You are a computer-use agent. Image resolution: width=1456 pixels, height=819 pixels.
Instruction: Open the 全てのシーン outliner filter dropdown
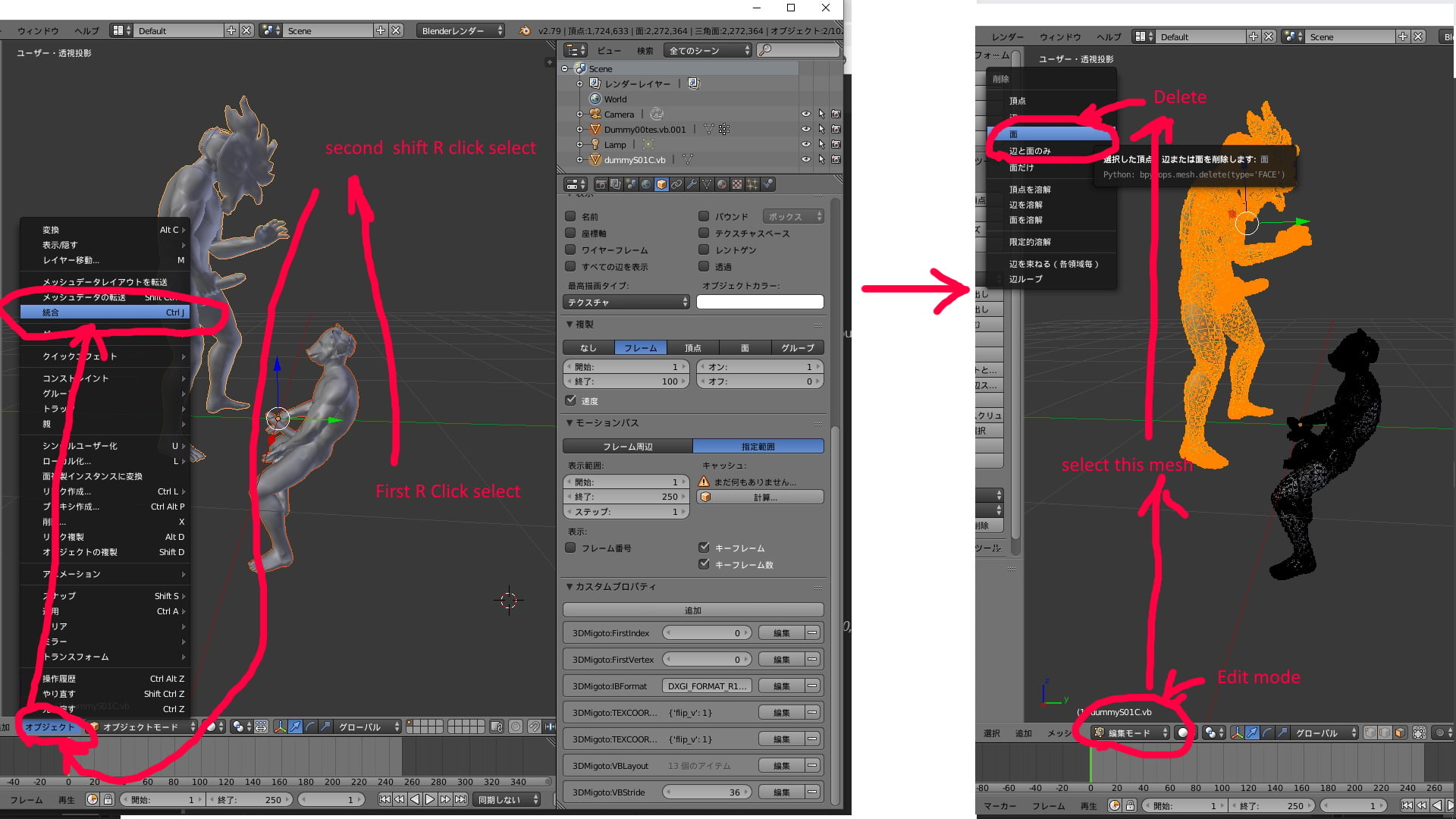pos(708,50)
